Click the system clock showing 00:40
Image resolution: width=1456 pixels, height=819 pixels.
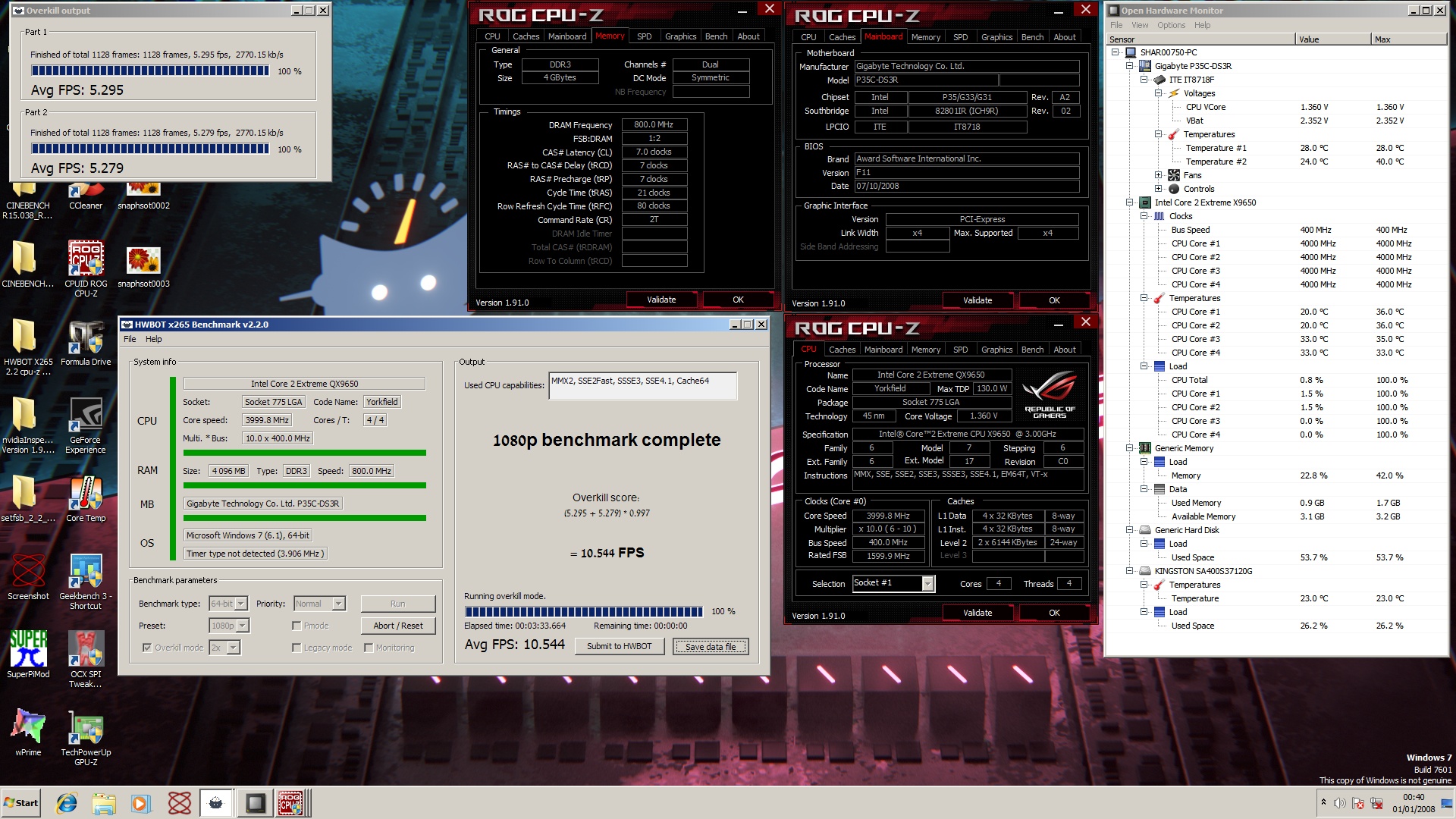click(x=1413, y=797)
